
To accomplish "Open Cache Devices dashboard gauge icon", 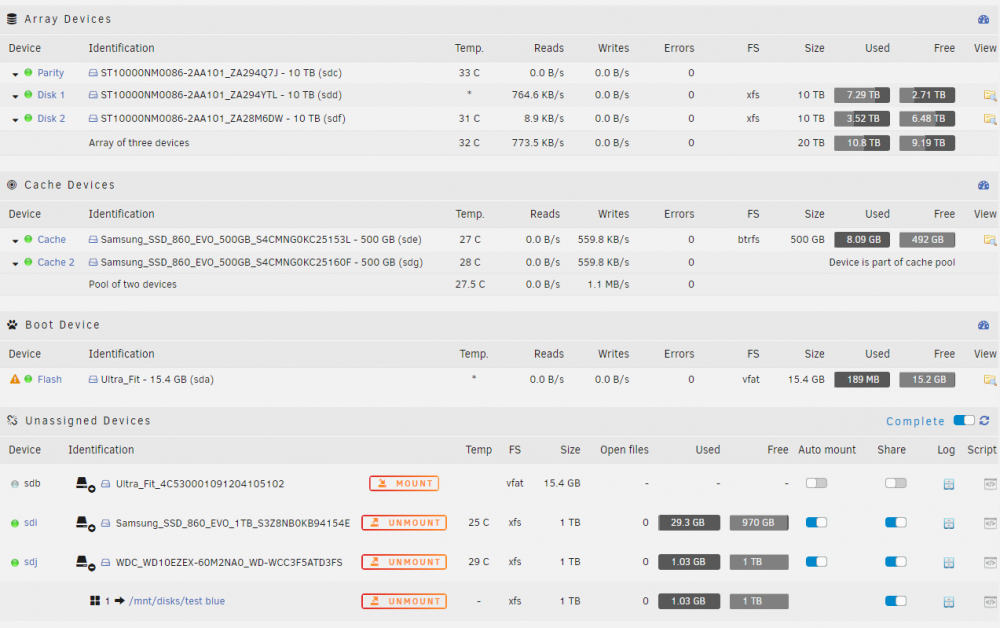I will click(x=983, y=185).
